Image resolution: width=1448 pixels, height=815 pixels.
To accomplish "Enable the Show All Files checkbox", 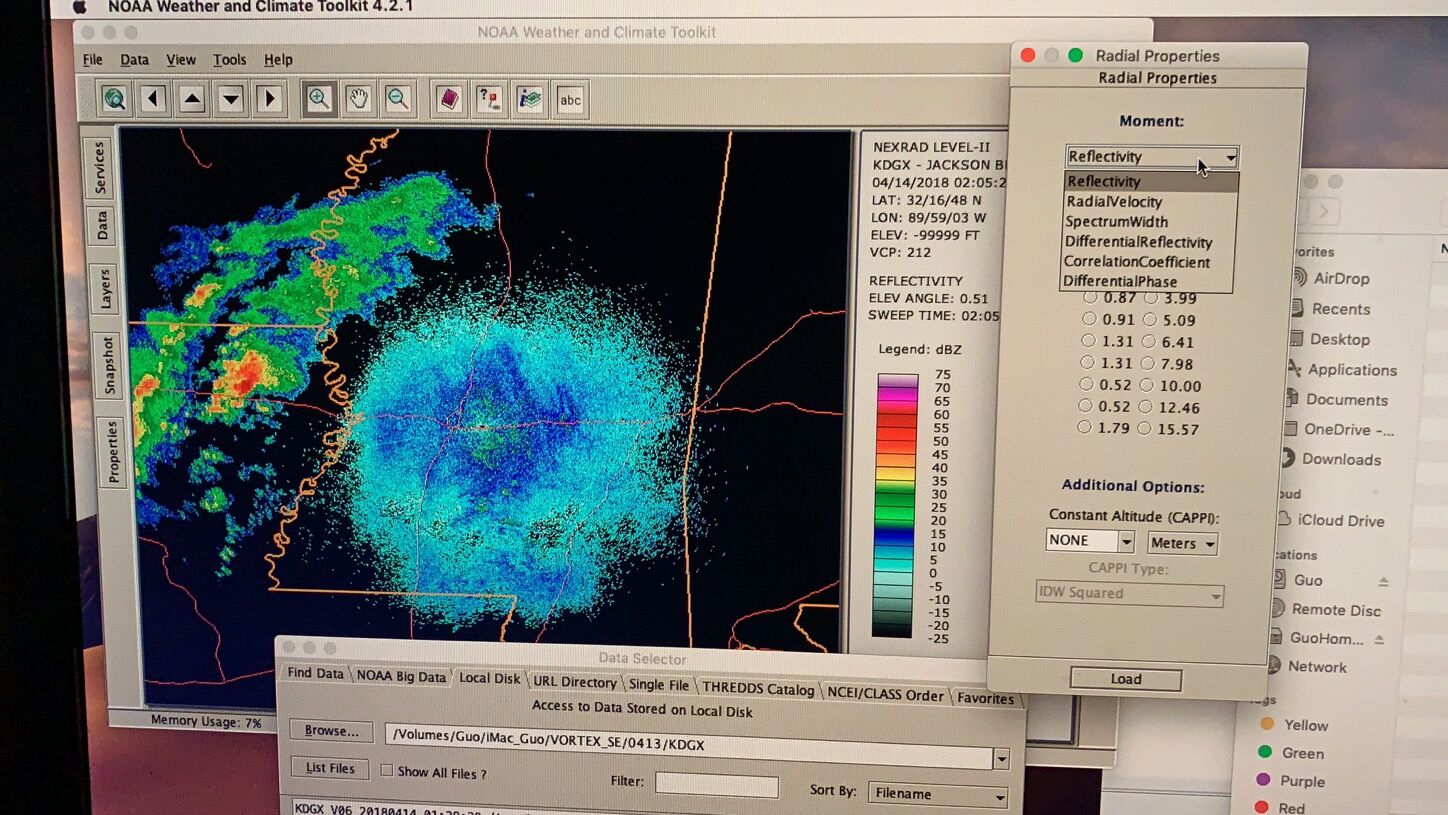I will point(386,771).
